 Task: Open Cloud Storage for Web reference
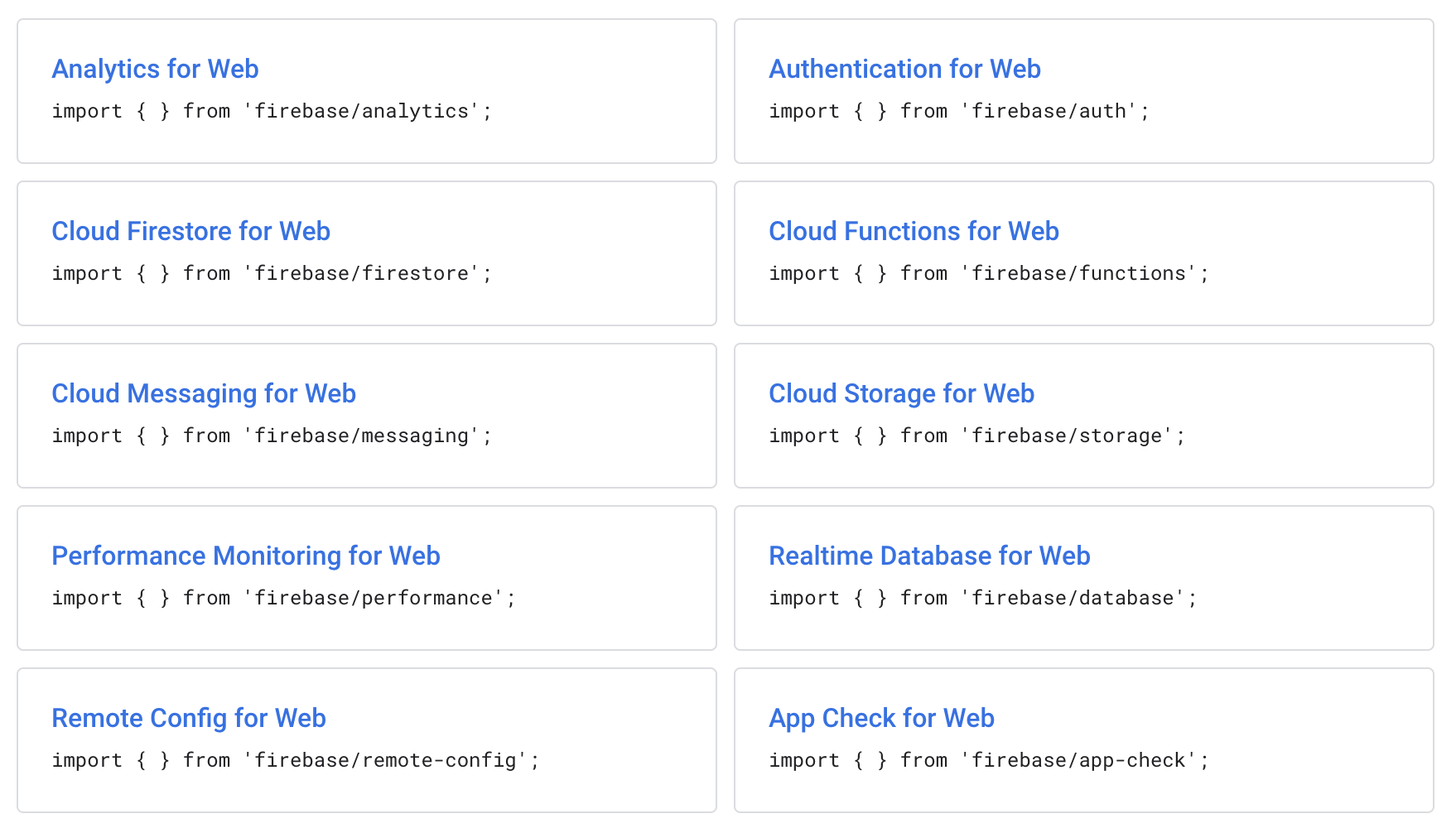(x=901, y=393)
